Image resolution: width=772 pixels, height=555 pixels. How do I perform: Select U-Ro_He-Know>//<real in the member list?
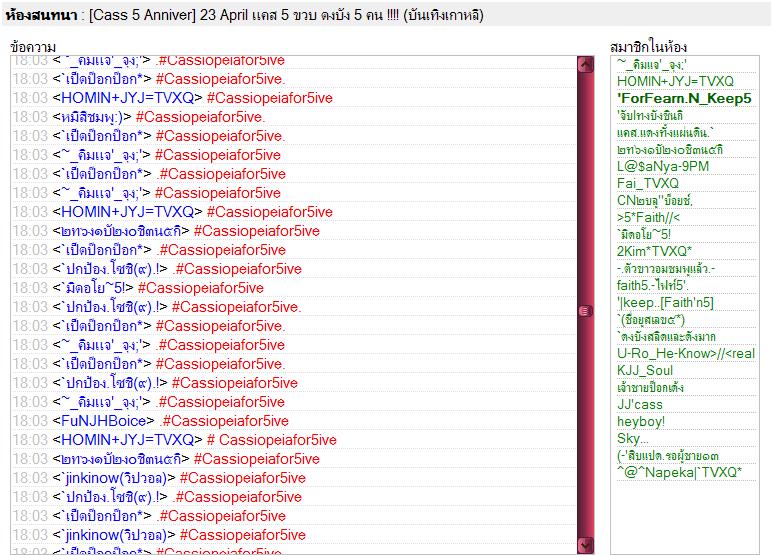point(686,354)
